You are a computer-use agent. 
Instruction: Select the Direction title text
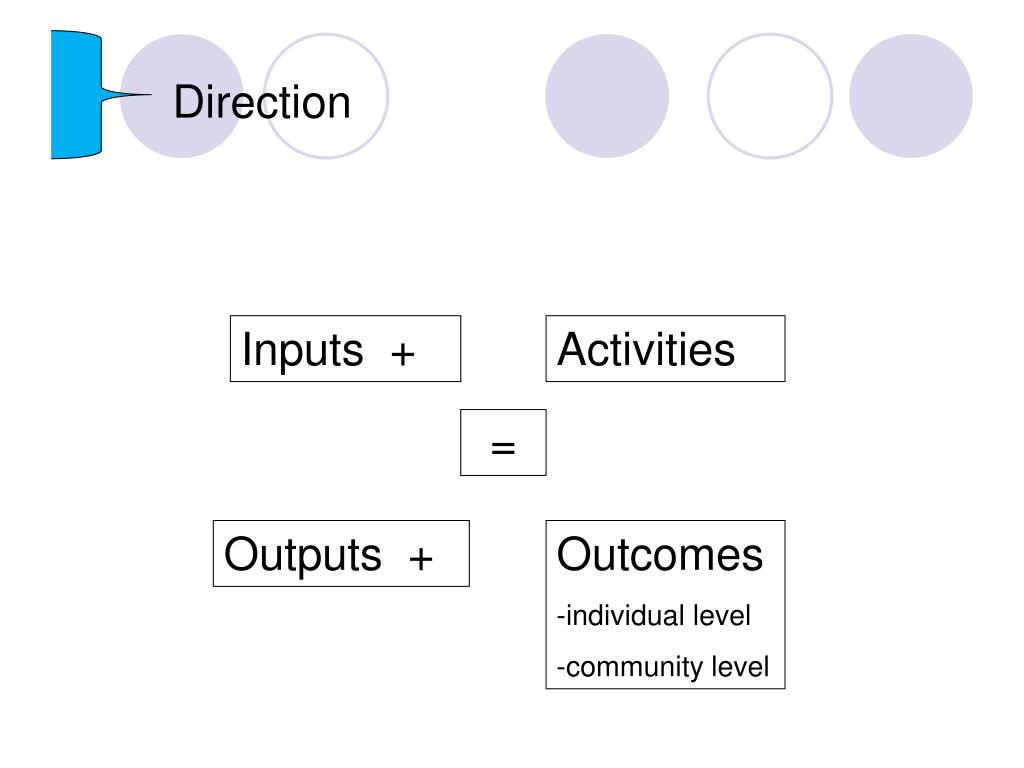click(x=262, y=102)
